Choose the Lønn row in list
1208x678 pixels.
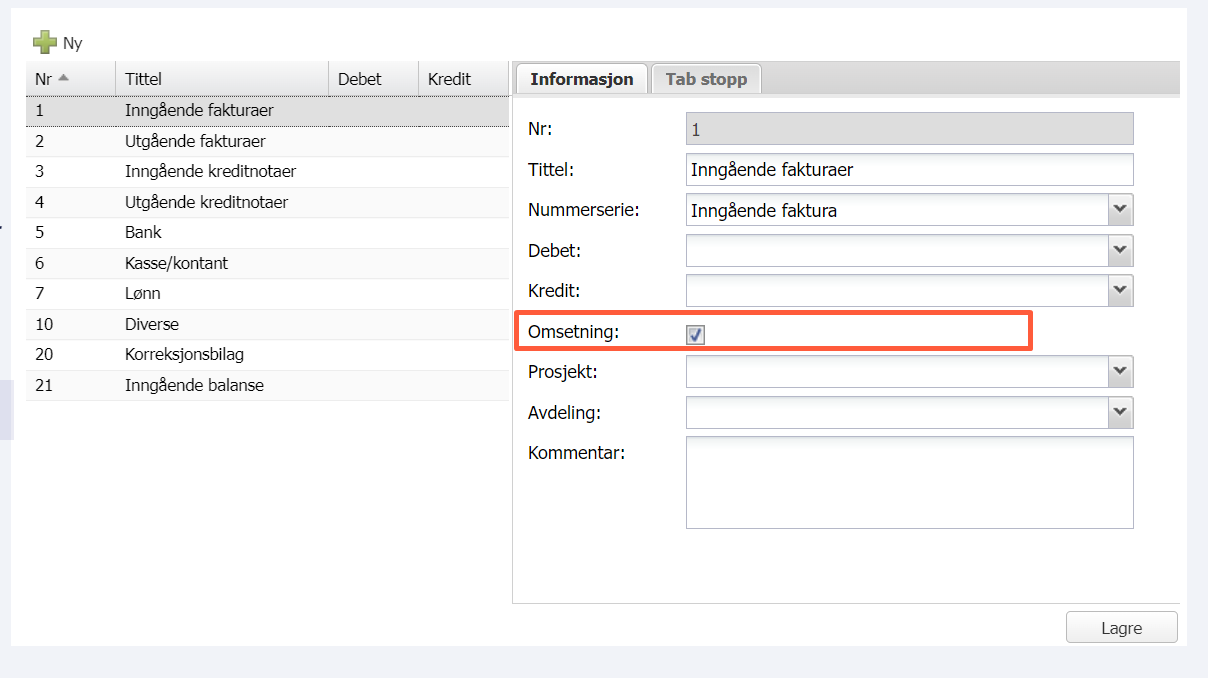click(143, 293)
